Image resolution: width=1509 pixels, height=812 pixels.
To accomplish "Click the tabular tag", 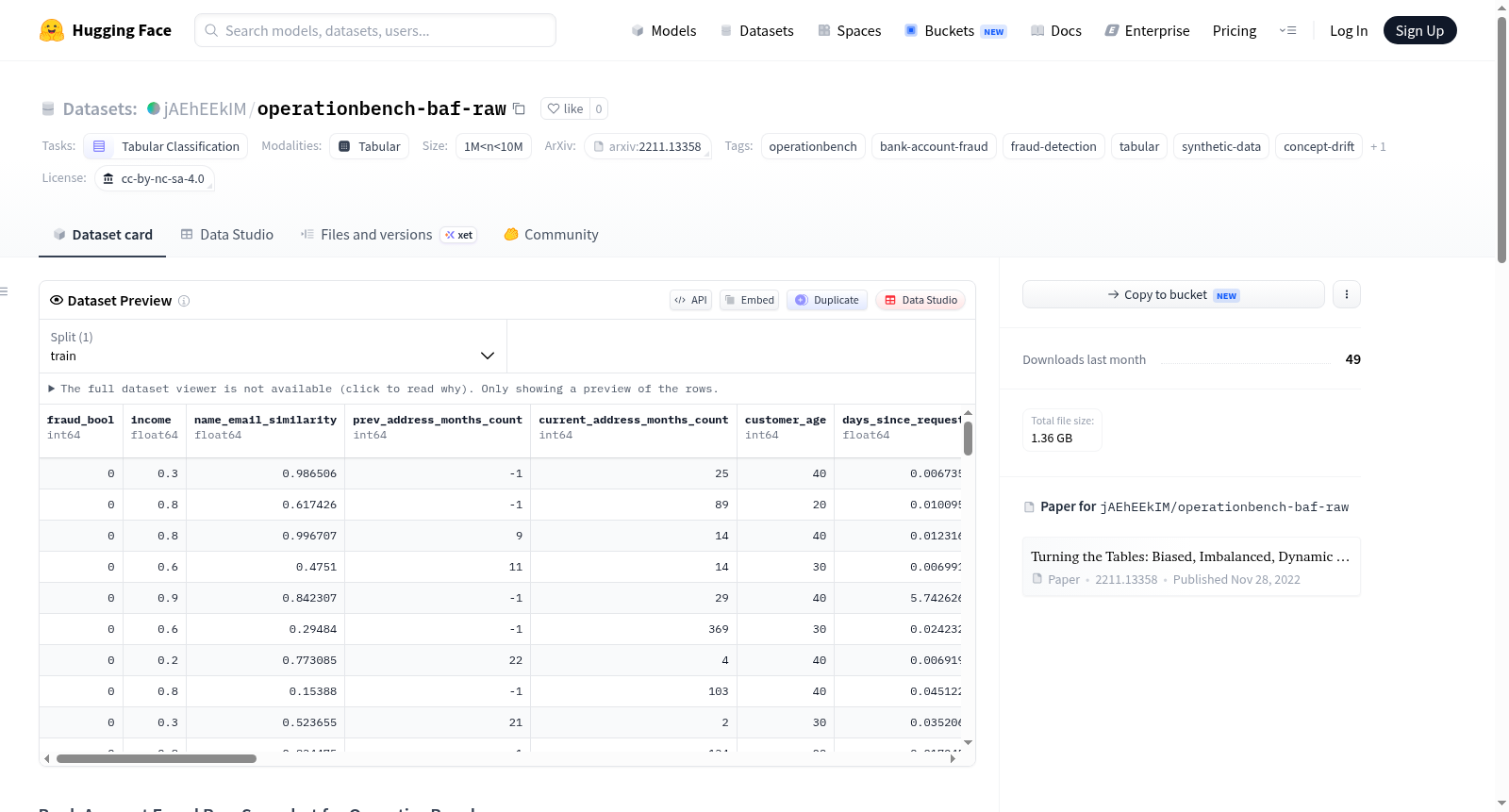I will click(1139, 146).
